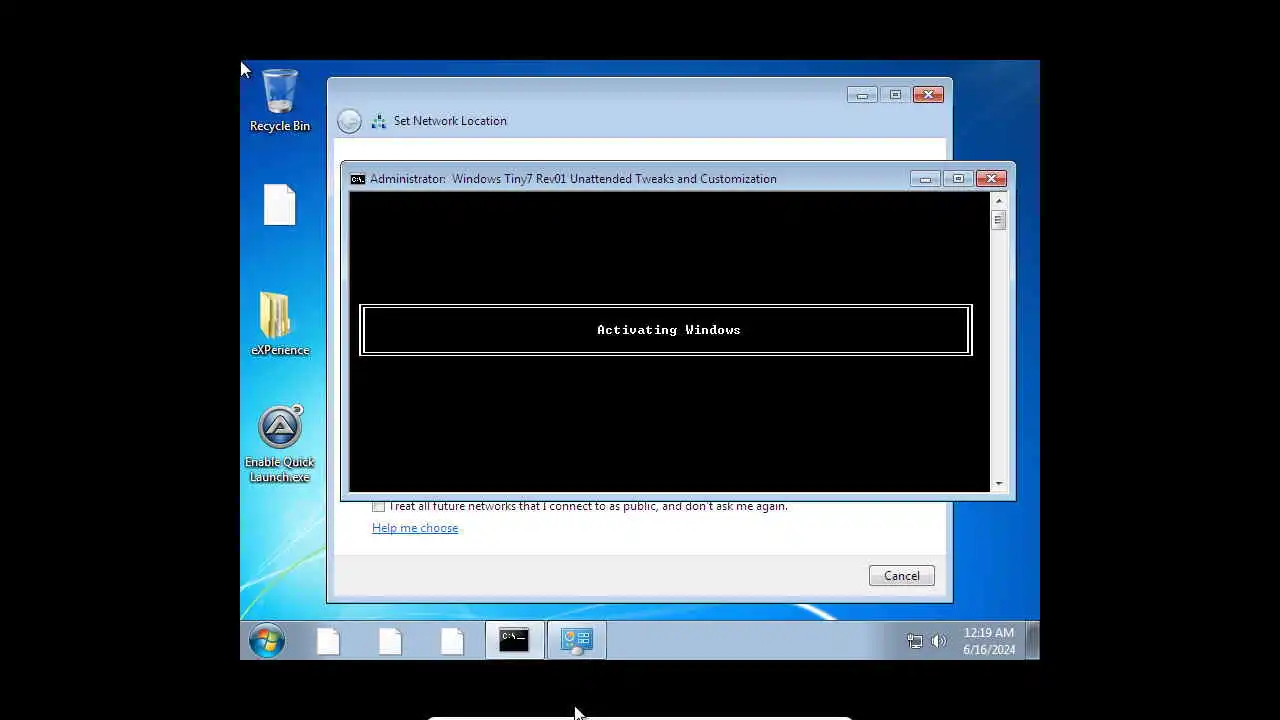Click the third blank file taskbar icon
This screenshot has width=1280, height=720.
click(x=452, y=640)
